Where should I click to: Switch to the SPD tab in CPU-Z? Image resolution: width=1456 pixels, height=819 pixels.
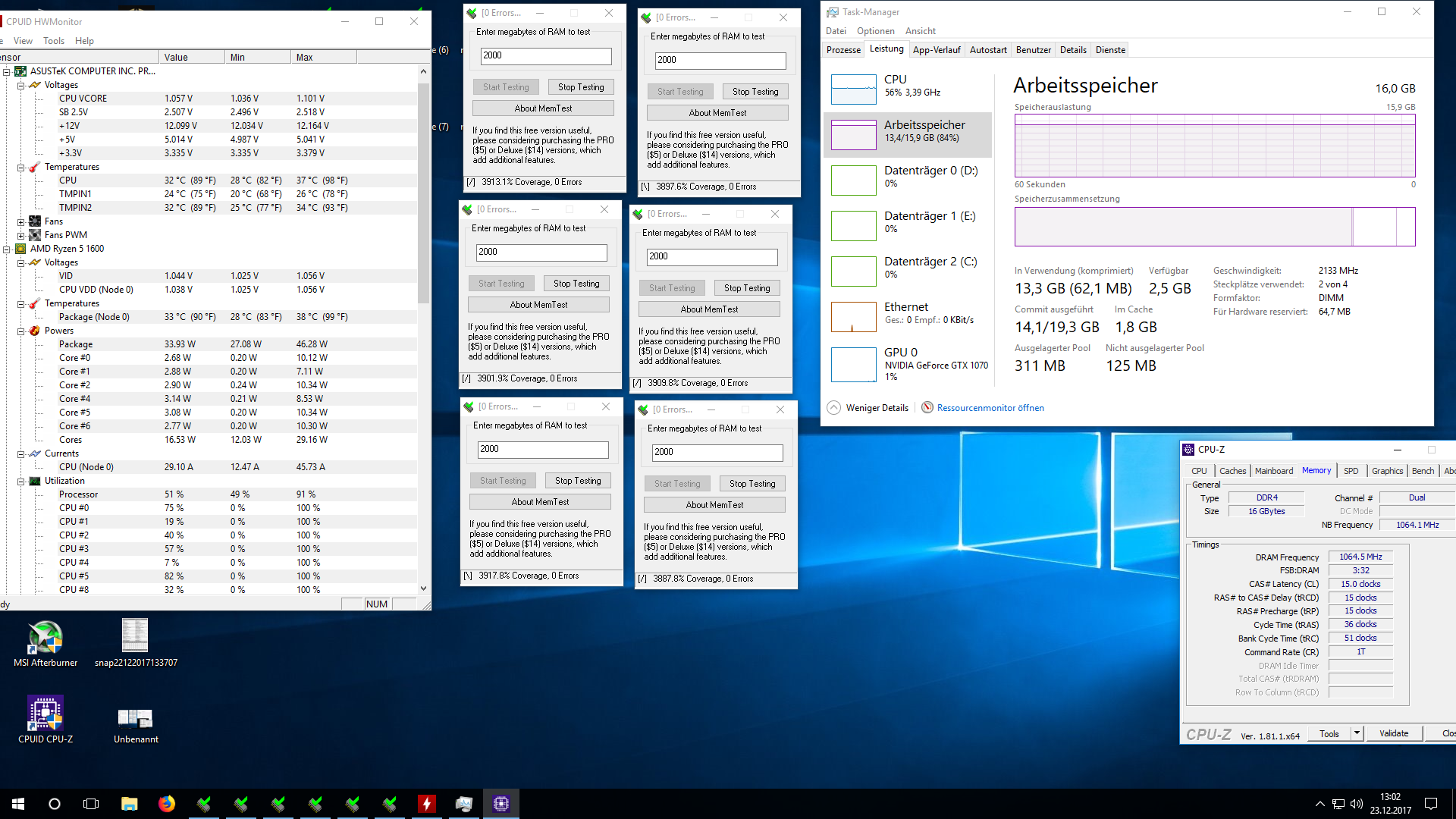pos(1351,471)
